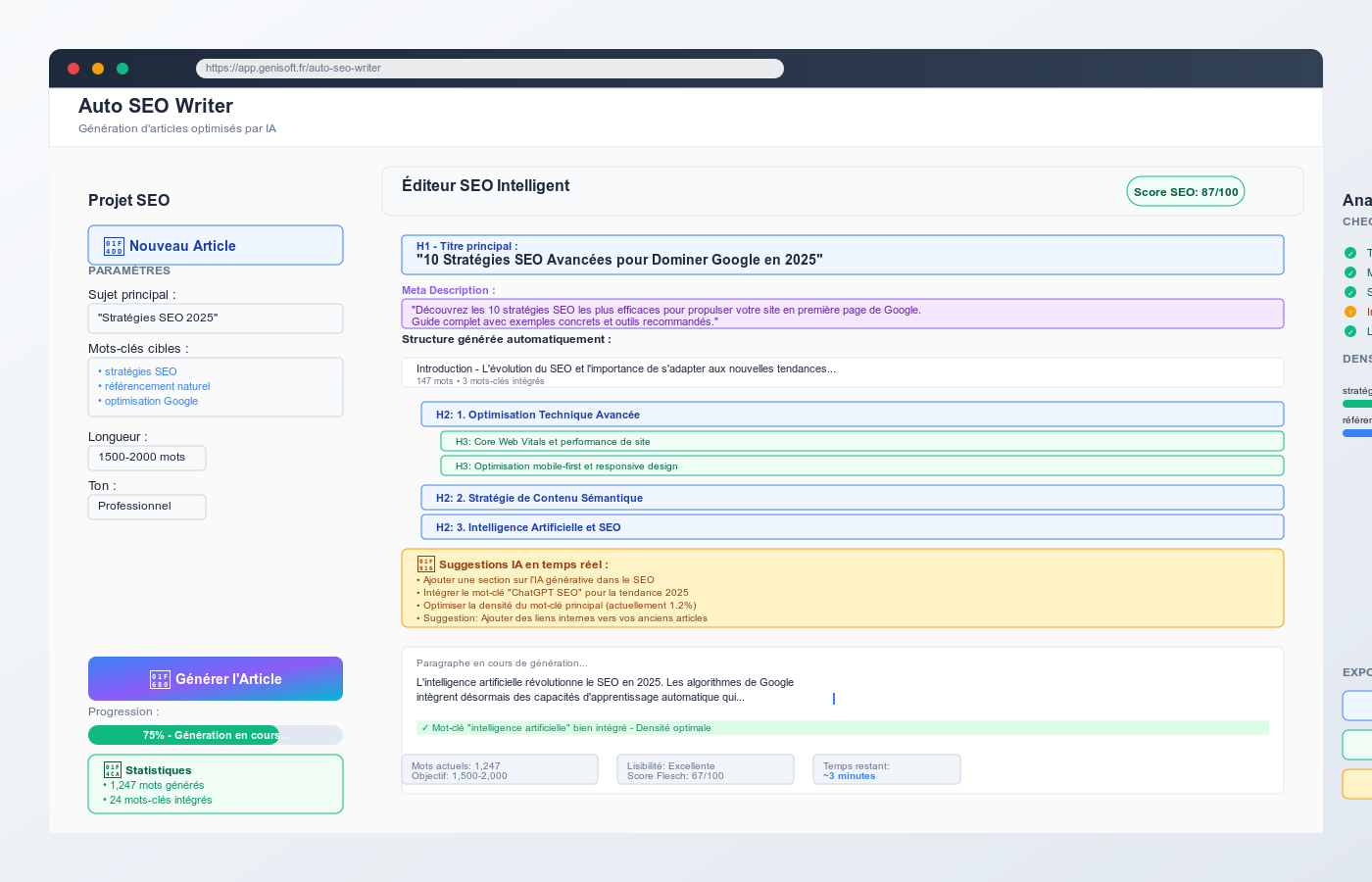Click inside the paragraph being generated
This screenshot has width=1372, height=882.
(606, 690)
